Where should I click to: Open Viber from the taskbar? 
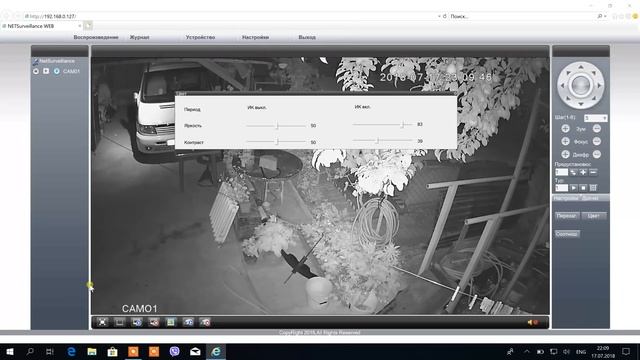(175, 351)
